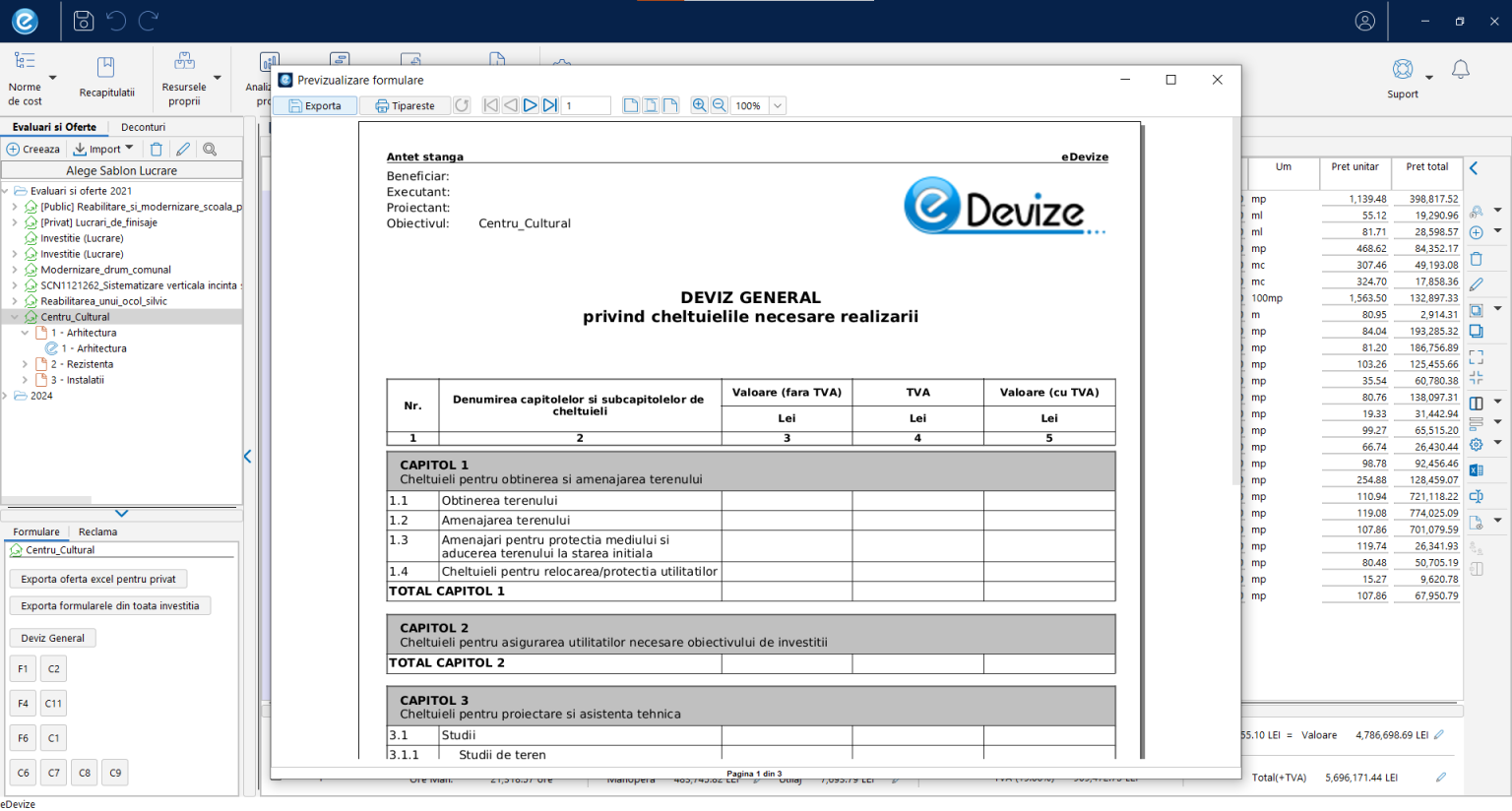The height and width of the screenshot is (811, 1512).
Task: Click the Deviz General button
Action: [52, 638]
